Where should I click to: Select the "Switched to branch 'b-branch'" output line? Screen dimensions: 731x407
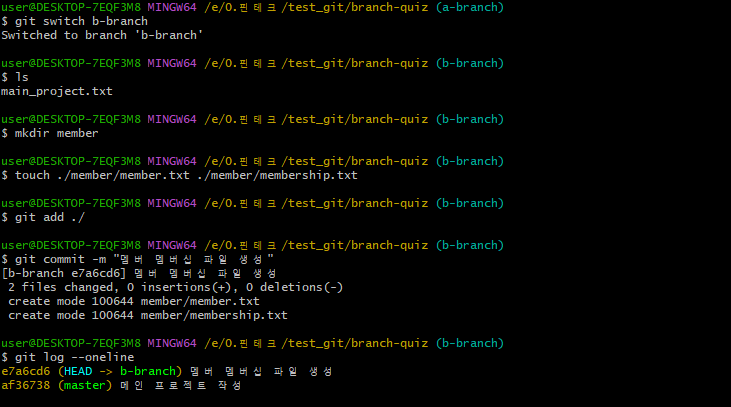point(102,35)
